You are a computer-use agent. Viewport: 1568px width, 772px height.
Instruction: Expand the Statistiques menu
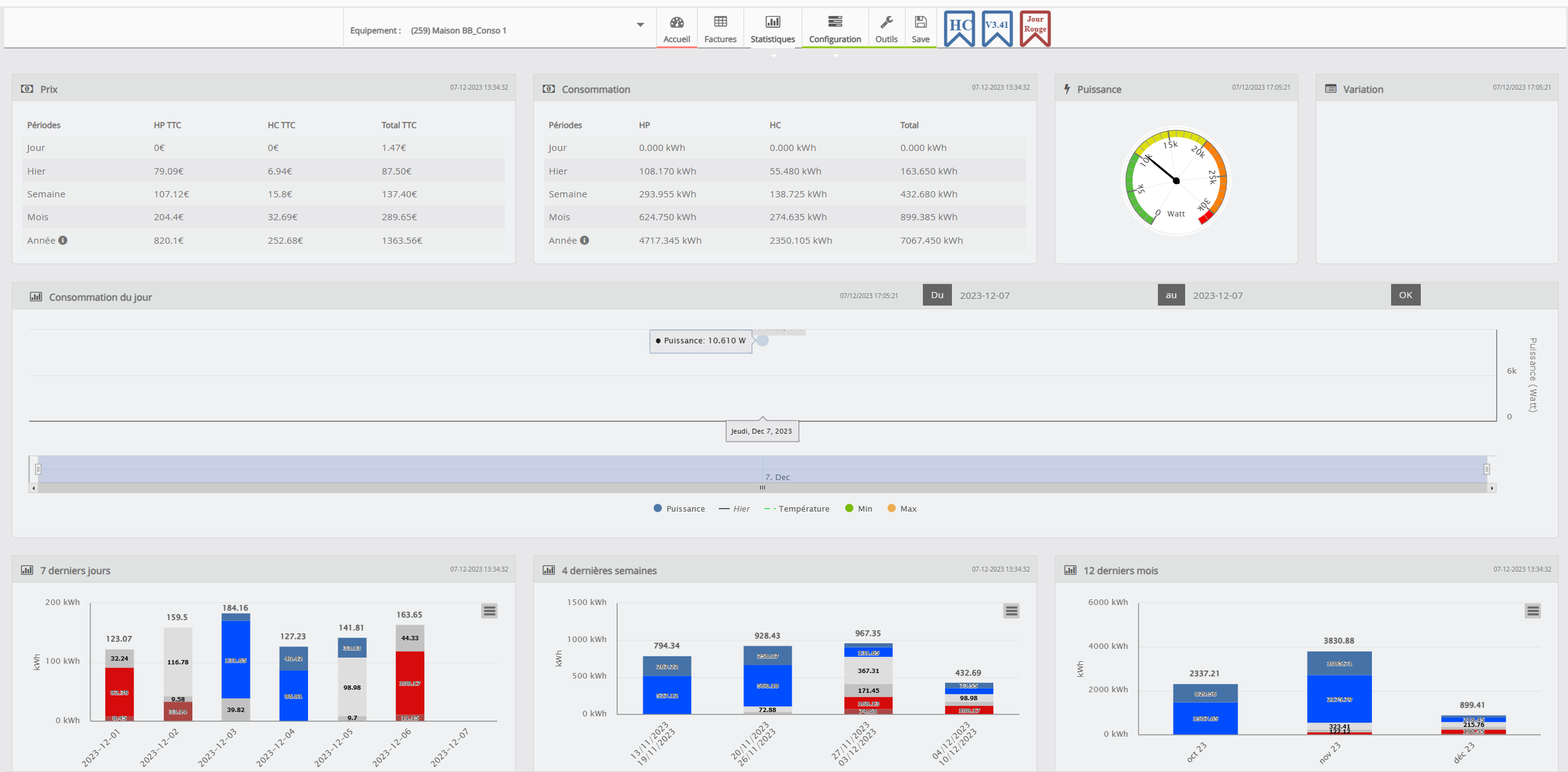773,29
